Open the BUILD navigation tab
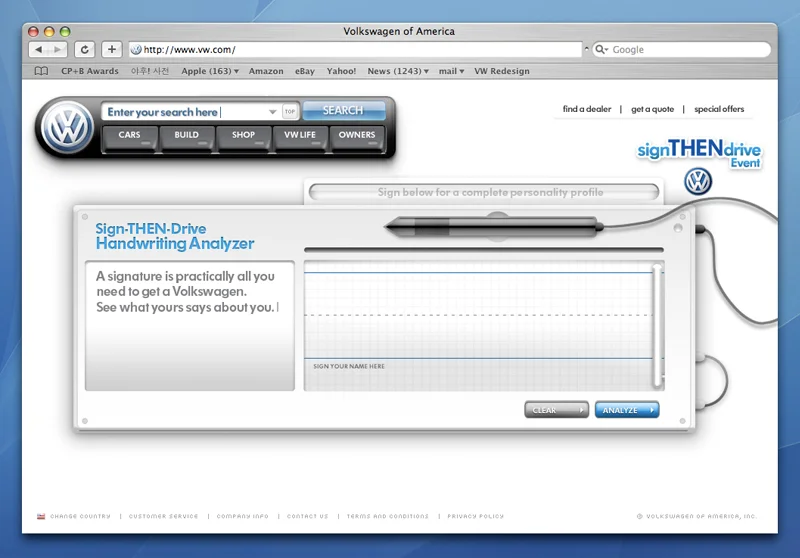This screenshot has height=558, width=800. (187, 137)
